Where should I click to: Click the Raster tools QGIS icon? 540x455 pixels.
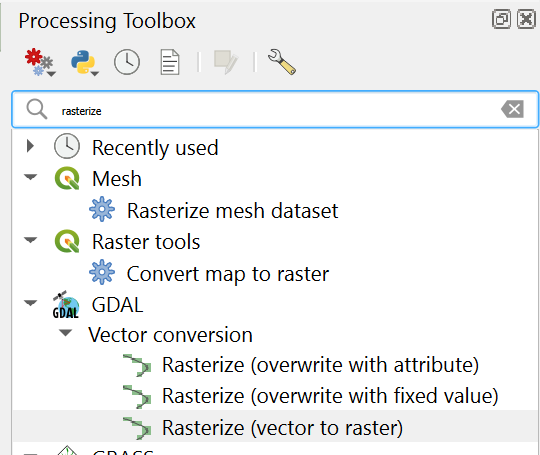(67, 241)
